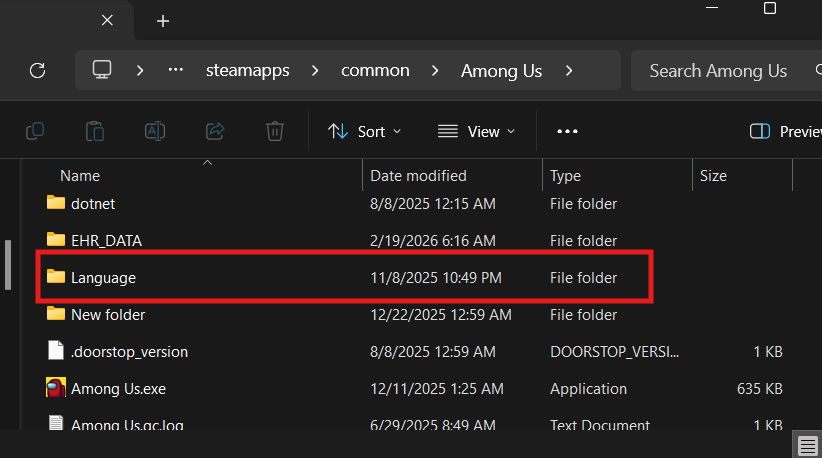
Task: Expand chevron after the This PC icon
Action: (140, 70)
